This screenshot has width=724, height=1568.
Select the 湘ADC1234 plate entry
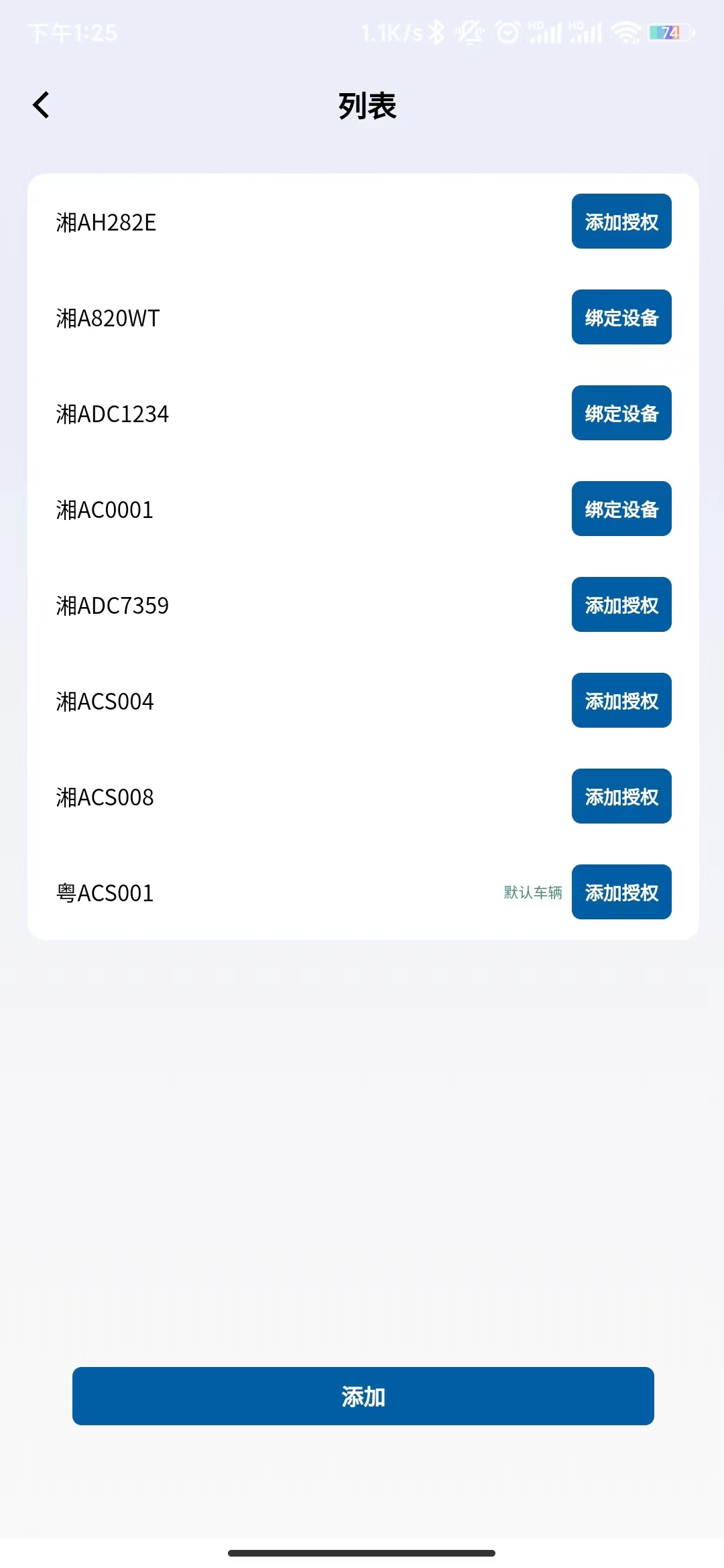(113, 414)
